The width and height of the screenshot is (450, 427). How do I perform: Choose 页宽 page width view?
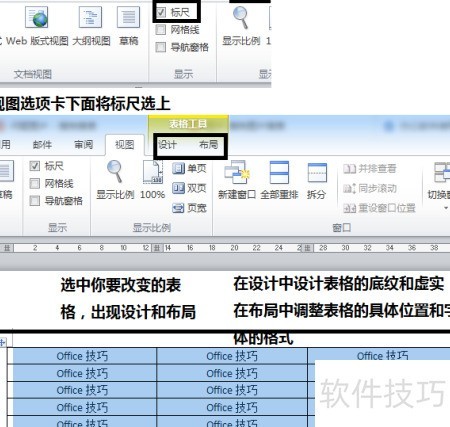190,208
